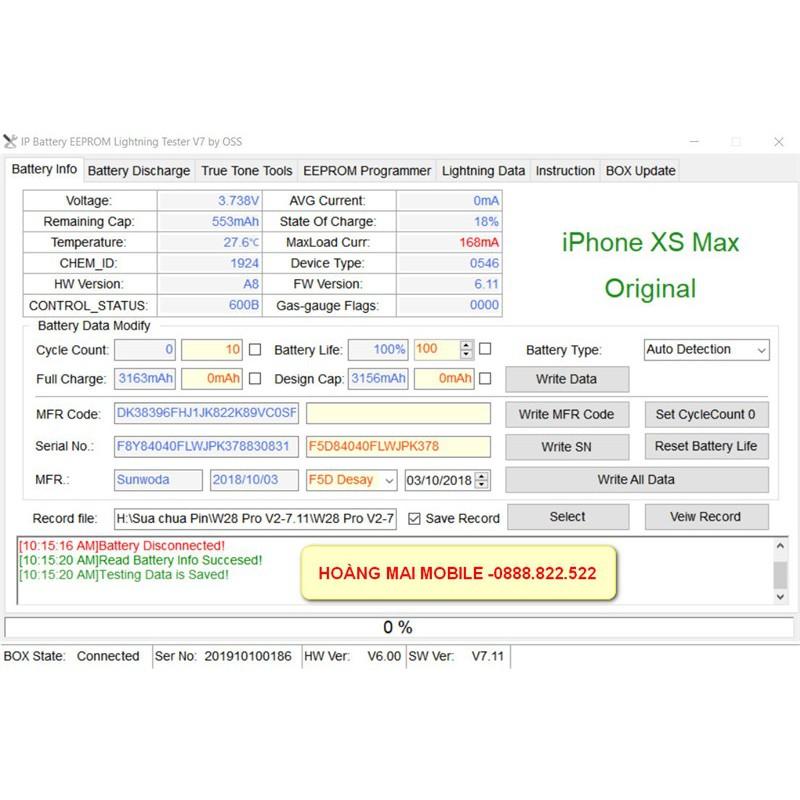Click the log scrollbar up arrow

(x=780, y=545)
